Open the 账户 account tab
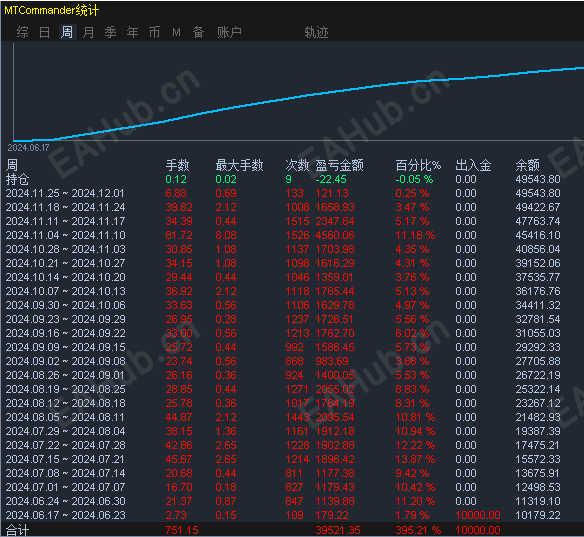The height and width of the screenshot is (537, 584). coord(229,32)
